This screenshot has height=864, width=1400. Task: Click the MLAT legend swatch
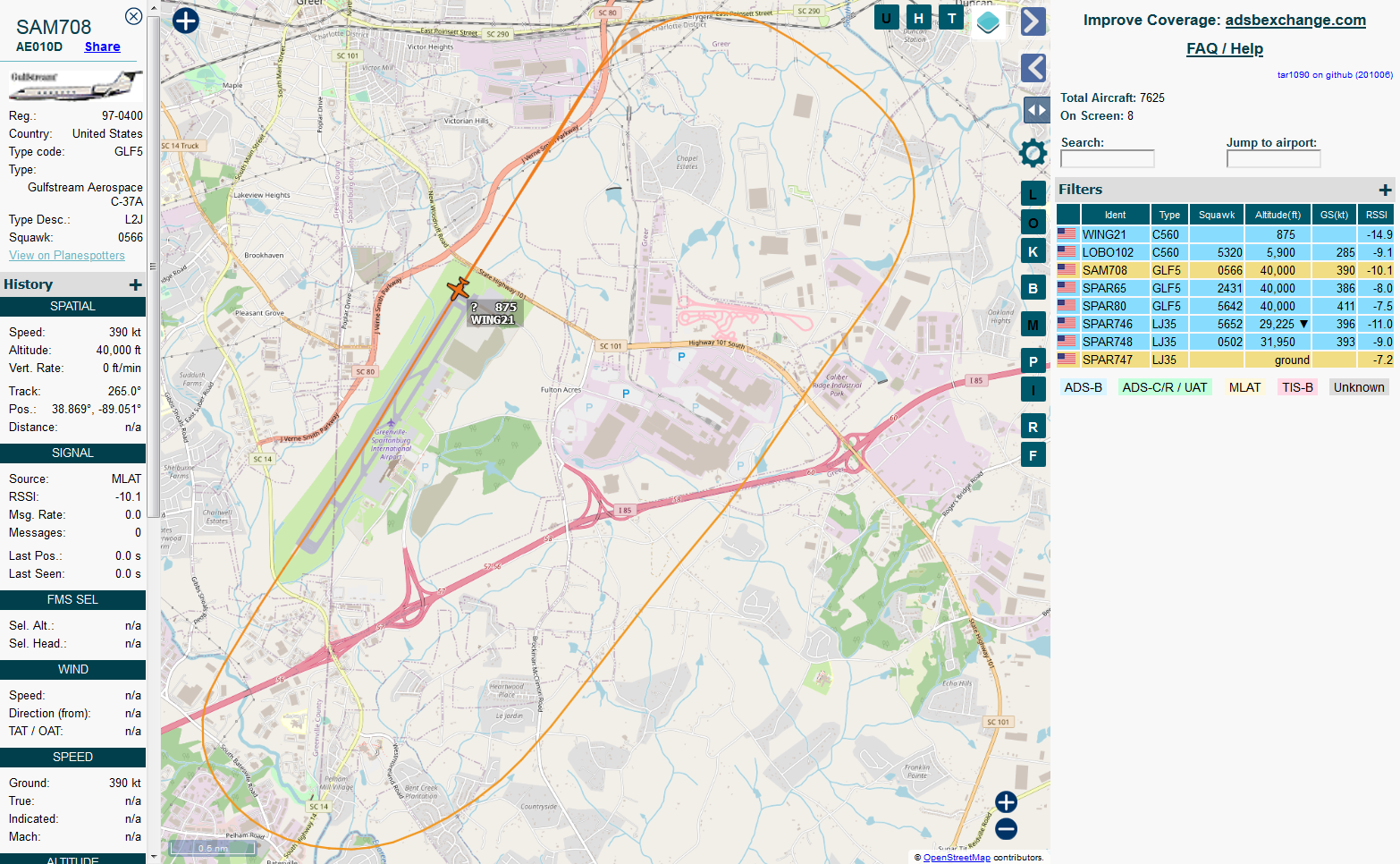click(1244, 387)
